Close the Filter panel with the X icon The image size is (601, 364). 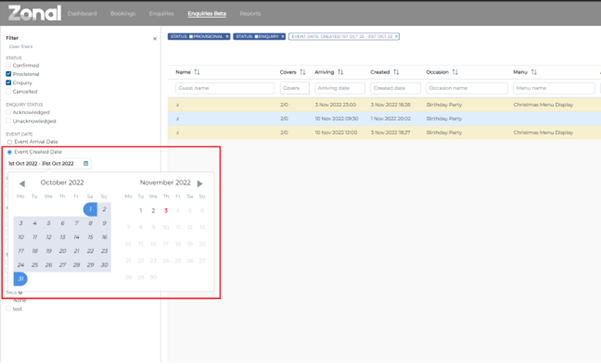click(x=155, y=38)
